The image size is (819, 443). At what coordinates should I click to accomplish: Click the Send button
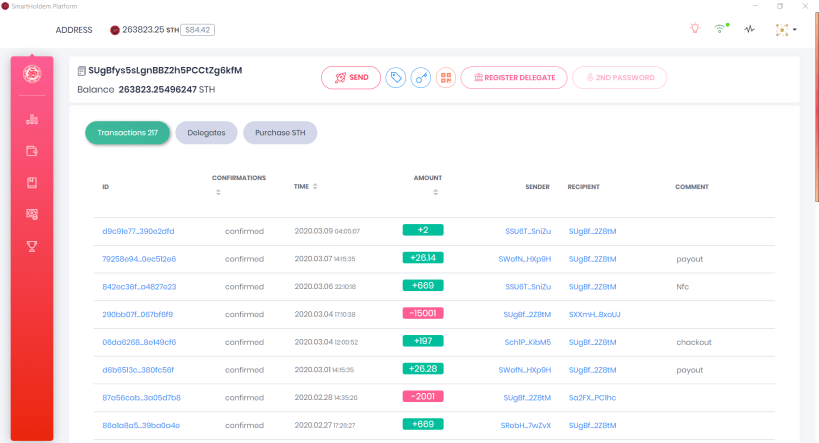click(x=351, y=78)
